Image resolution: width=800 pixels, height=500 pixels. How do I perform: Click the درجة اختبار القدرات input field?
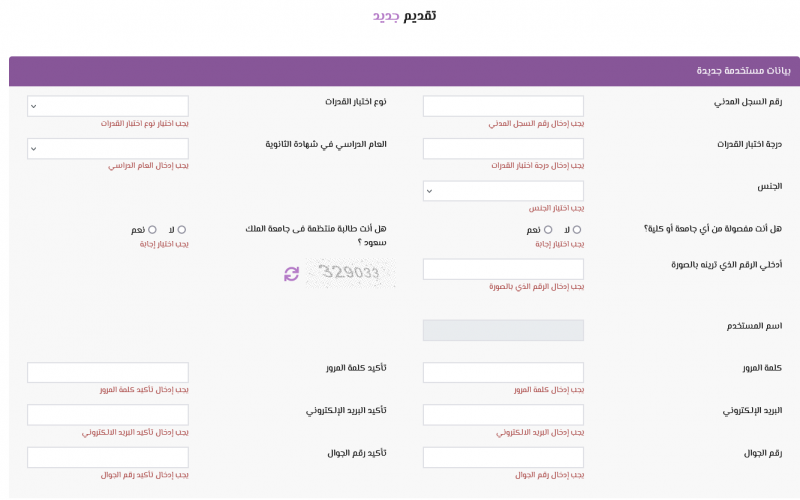pos(503,148)
